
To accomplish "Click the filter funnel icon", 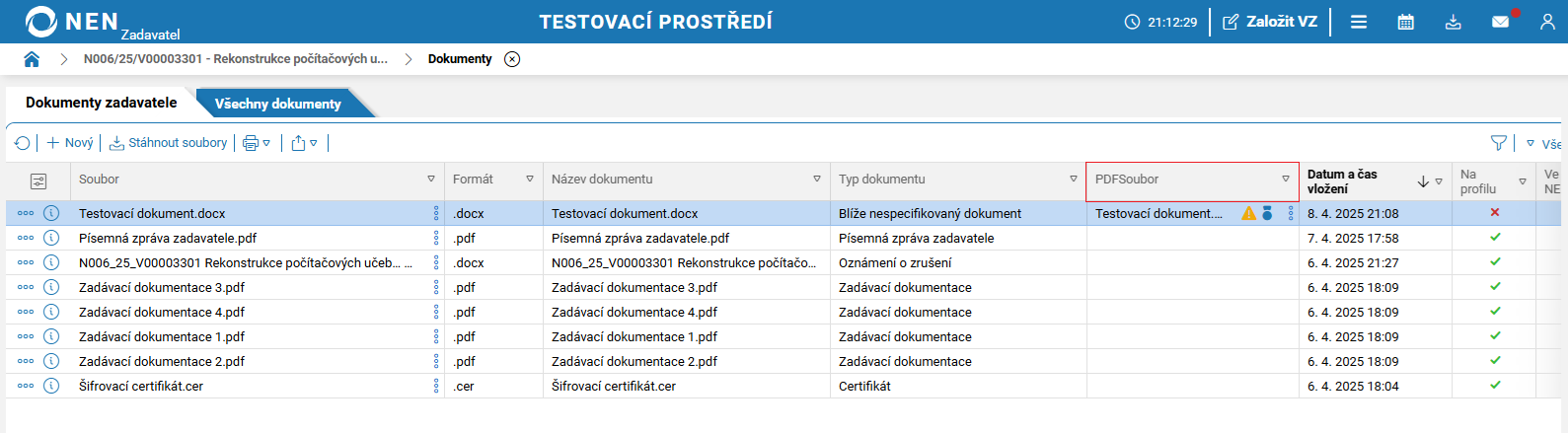I will pyautogui.click(x=1499, y=143).
